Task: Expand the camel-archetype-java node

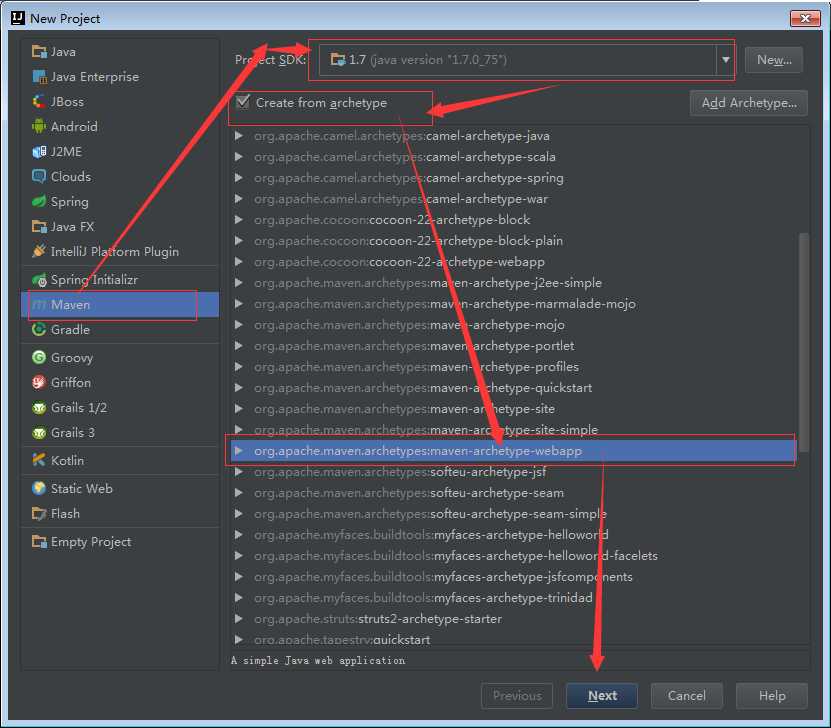Action: [x=238, y=136]
